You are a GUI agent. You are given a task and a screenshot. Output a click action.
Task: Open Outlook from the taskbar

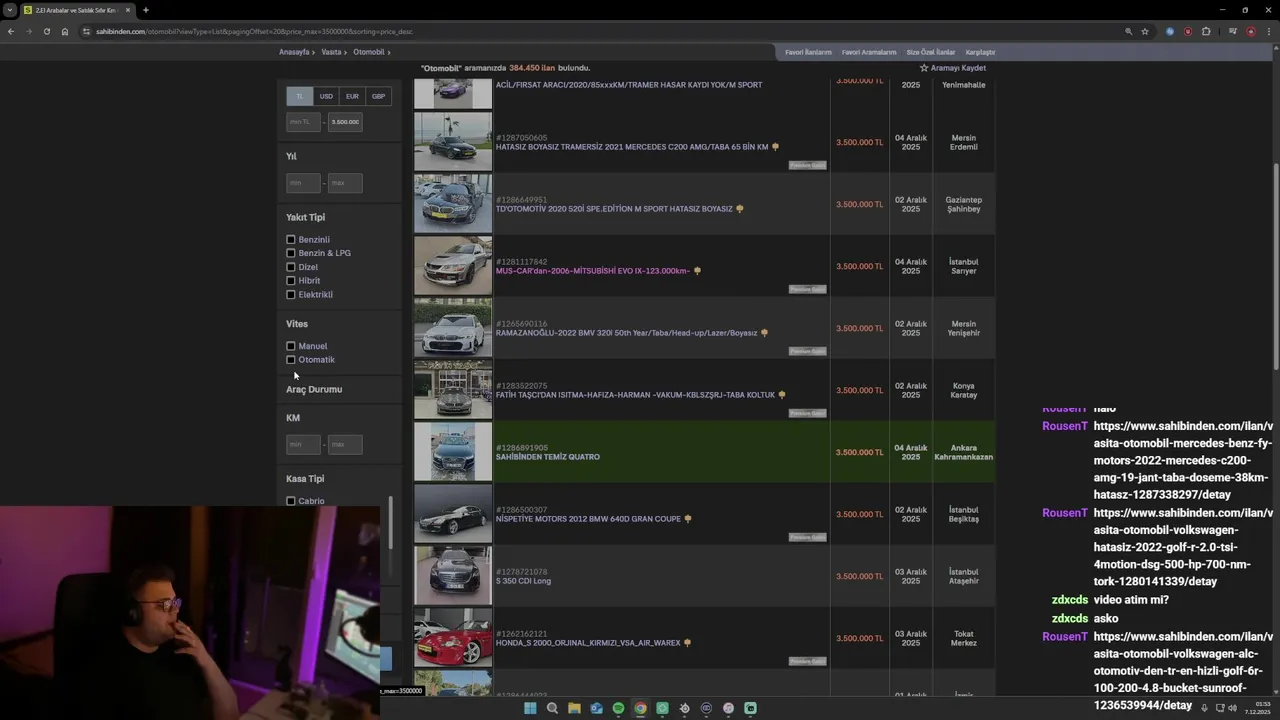596,708
